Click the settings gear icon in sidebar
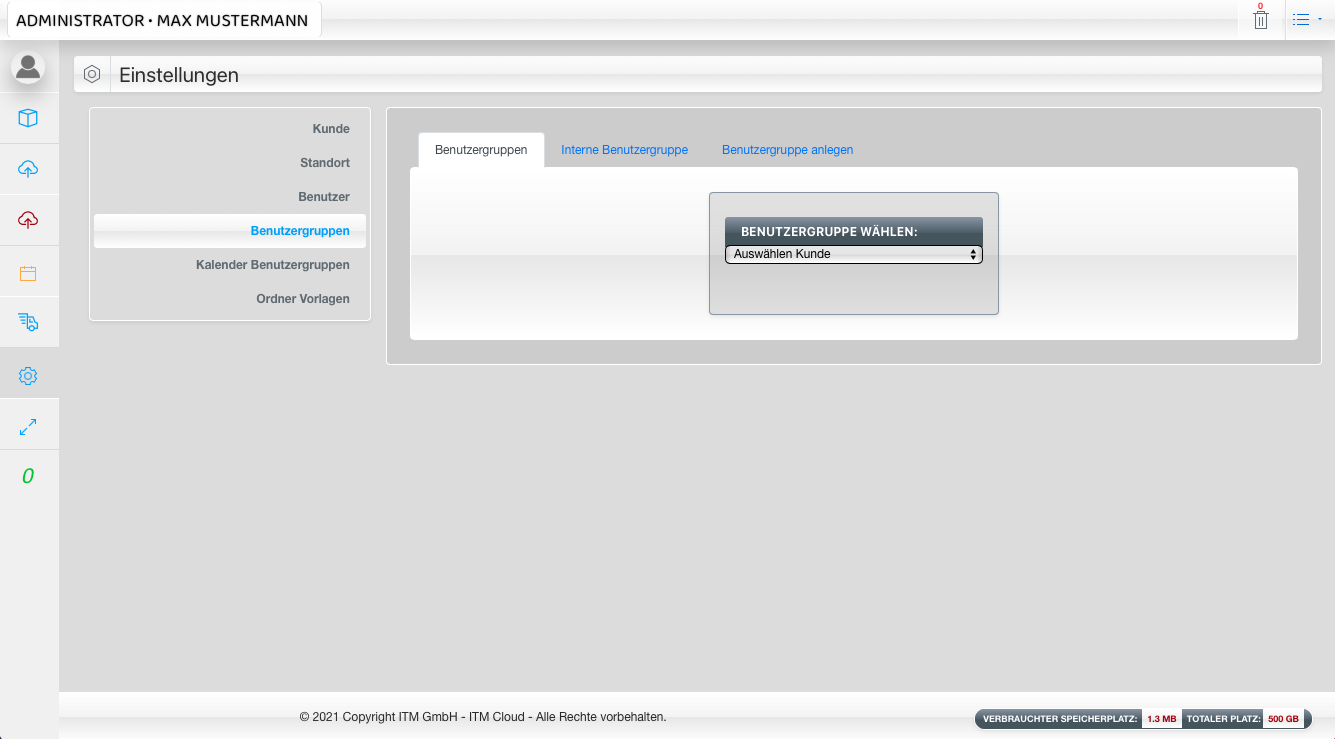The height and width of the screenshot is (739, 1335). 28,376
